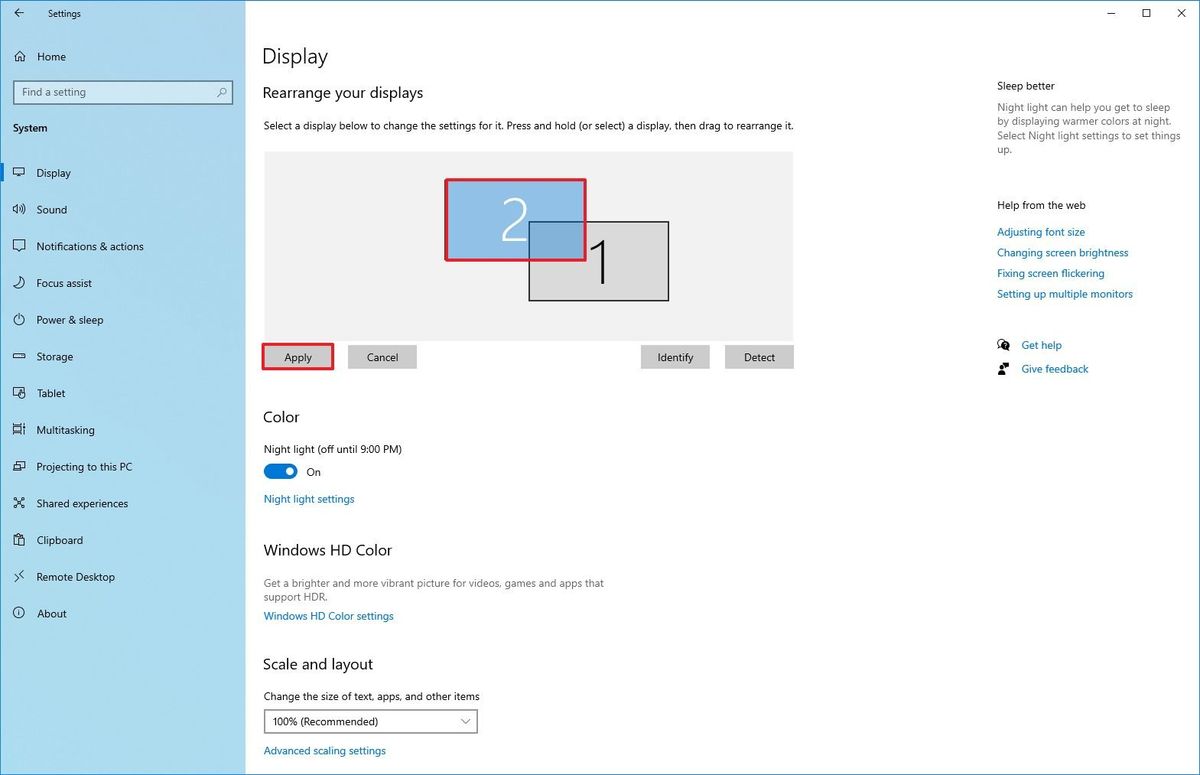Open the Setting up multiple monitors link
The image size is (1200, 775).
click(1064, 293)
